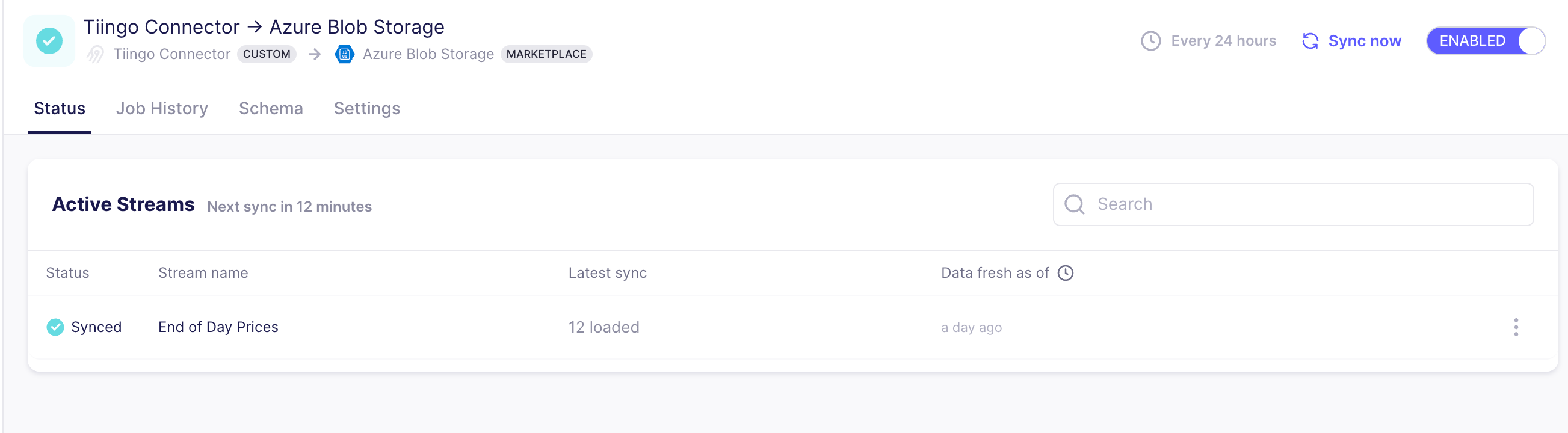Go to the Settings tab
Image resolution: width=1568 pixels, height=433 pixels.
(x=367, y=108)
